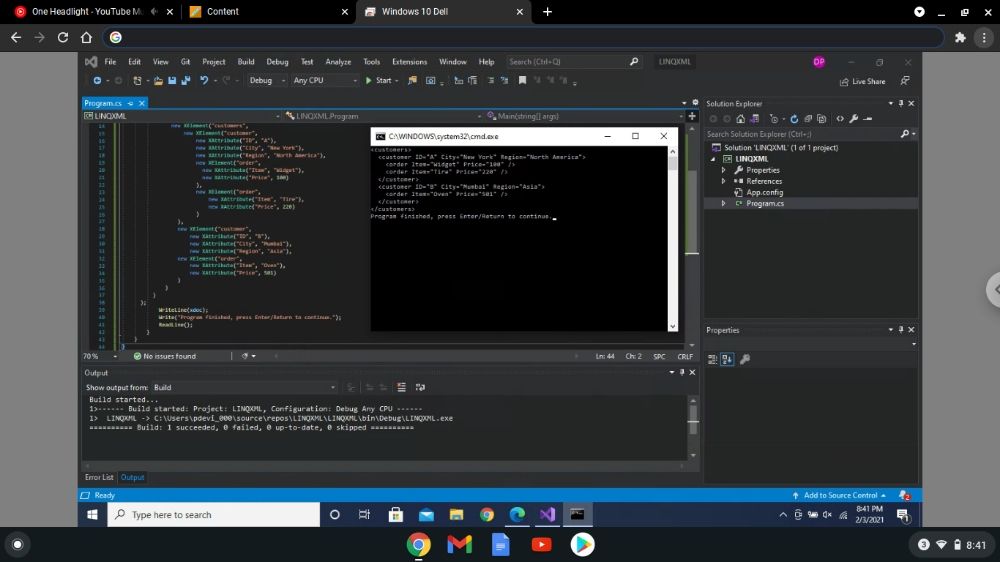Image resolution: width=1000 pixels, height=562 pixels.
Task: Open the Analyze menu
Action: [x=338, y=62]
